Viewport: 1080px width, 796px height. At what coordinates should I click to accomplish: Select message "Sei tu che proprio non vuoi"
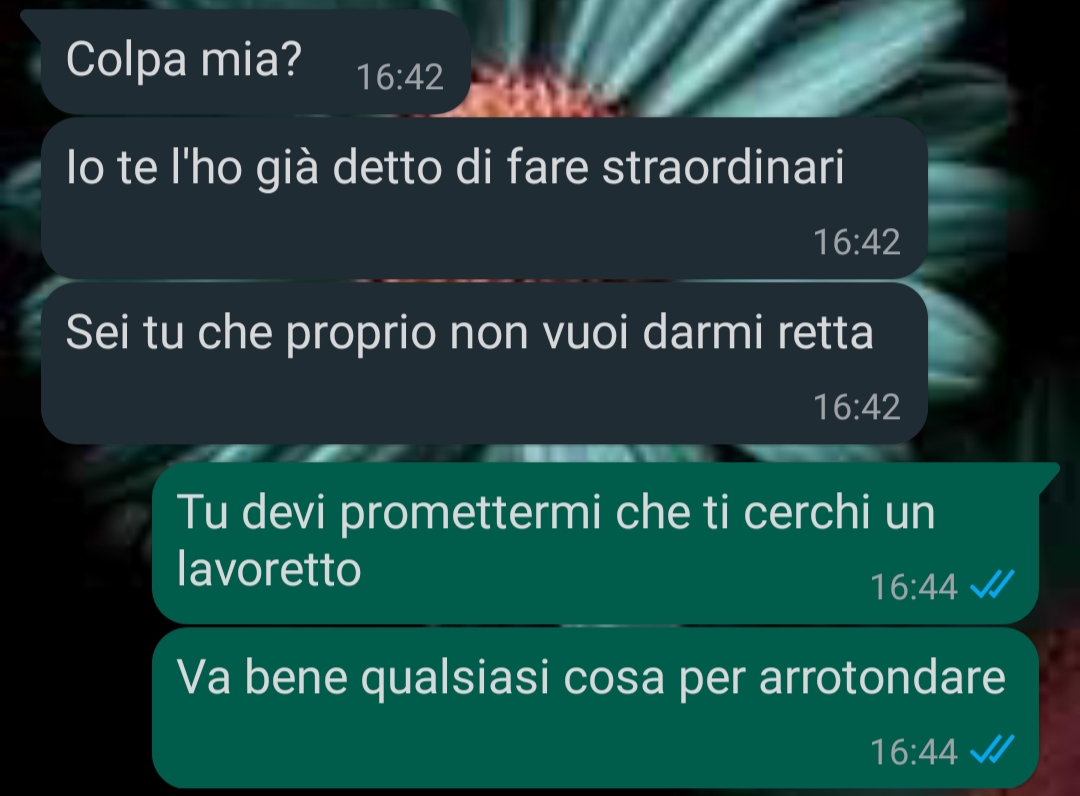(x=484, y=363)
